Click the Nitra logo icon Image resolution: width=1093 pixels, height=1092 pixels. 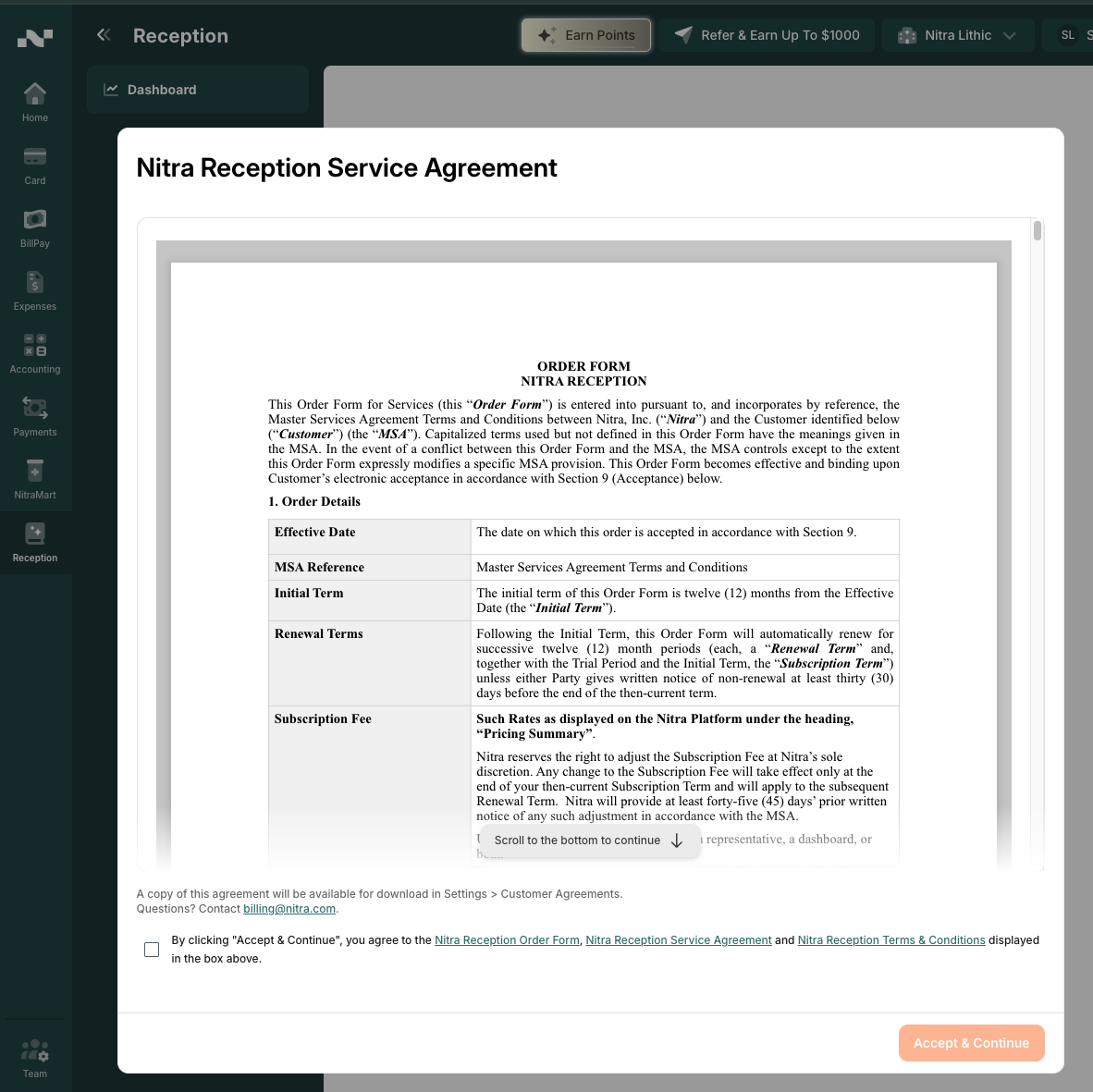35,38
